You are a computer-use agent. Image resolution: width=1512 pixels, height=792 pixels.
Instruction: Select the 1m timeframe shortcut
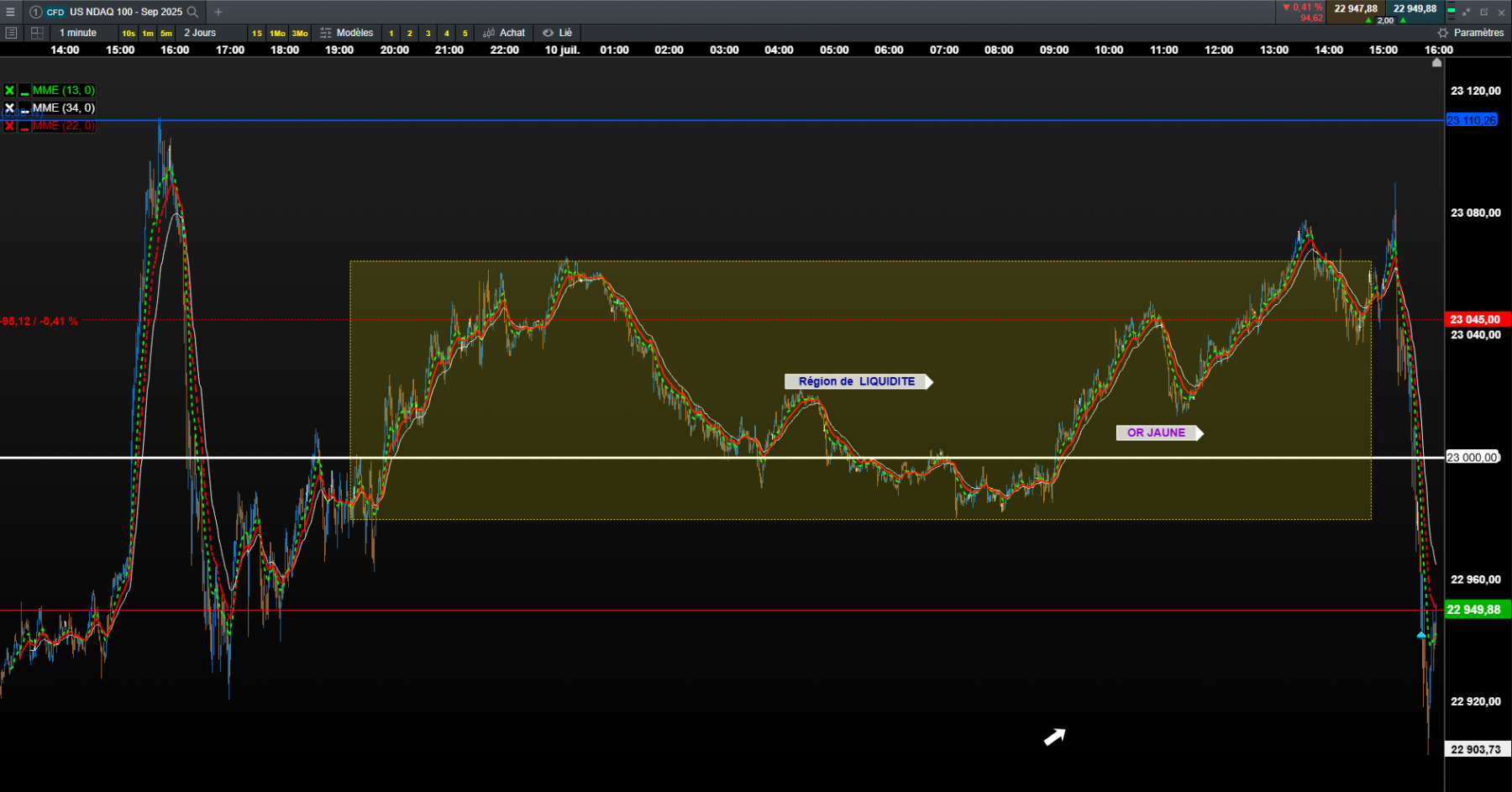click(x=148, y=34)
